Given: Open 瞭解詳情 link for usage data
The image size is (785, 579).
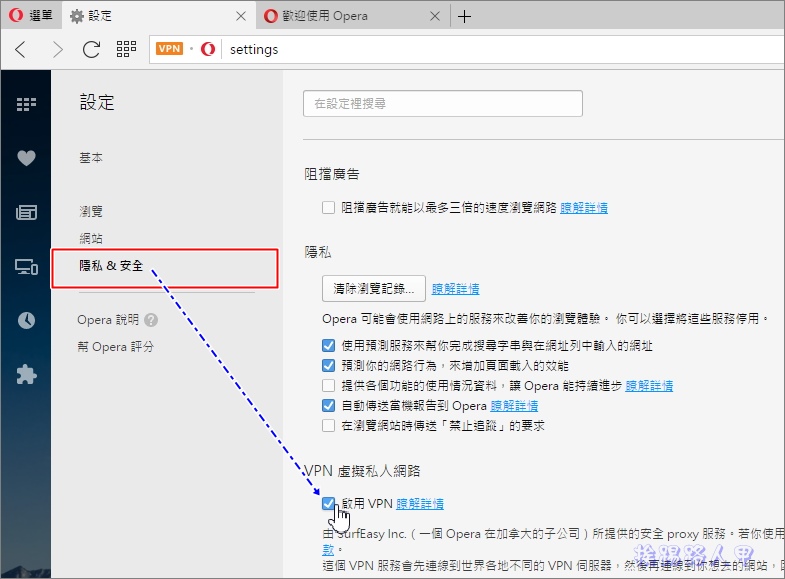Looking at the screenshot, I should click(x=649, y=386).
